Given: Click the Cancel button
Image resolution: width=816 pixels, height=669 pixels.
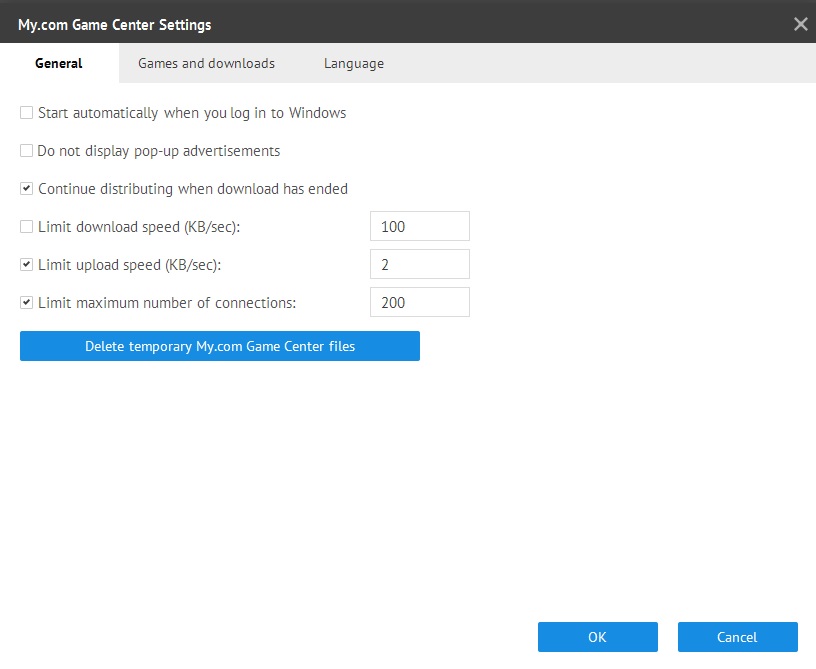Looking at the screenshot, I should (737, 637).
